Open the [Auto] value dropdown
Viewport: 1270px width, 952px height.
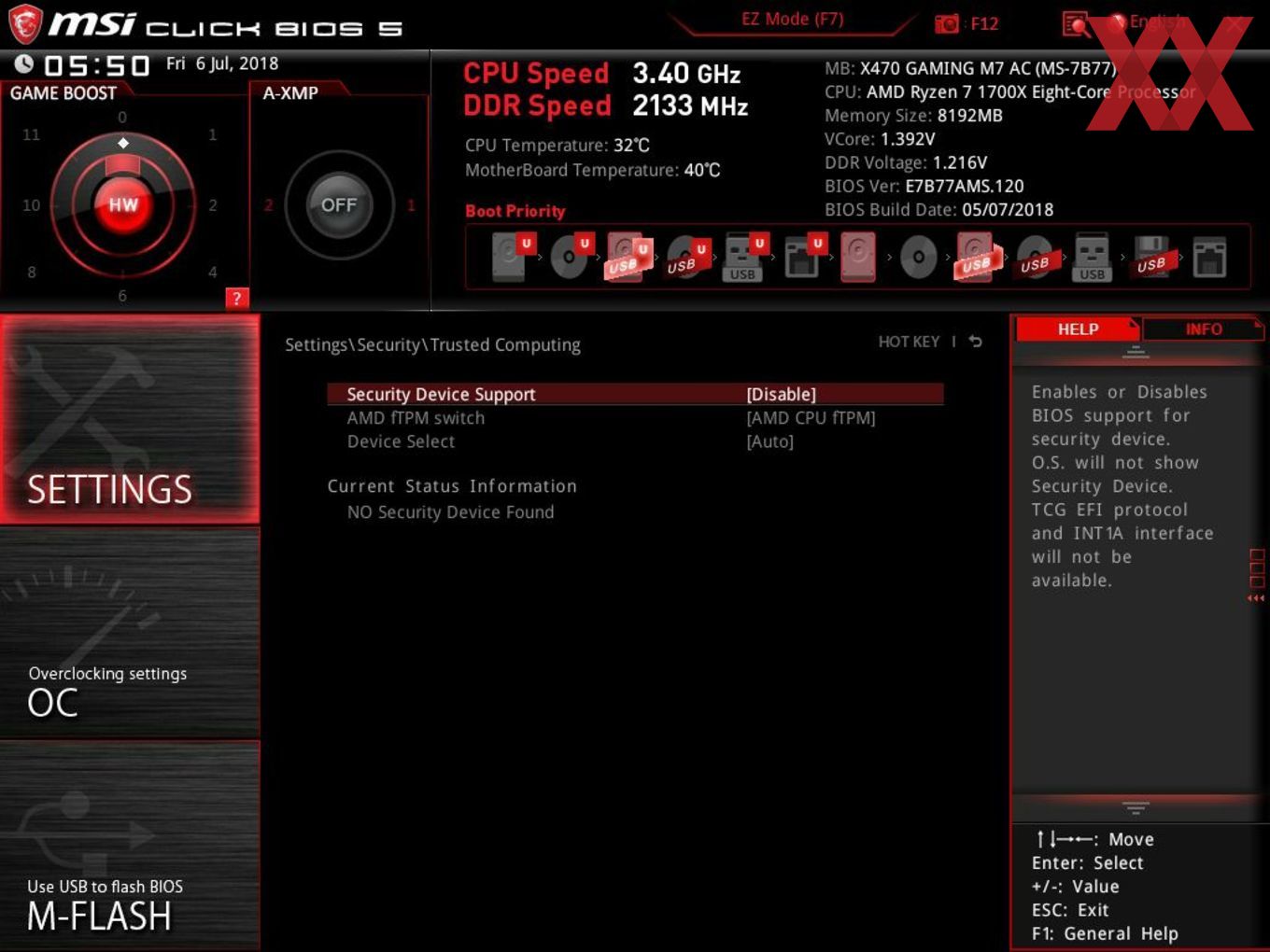click(769, 441)
